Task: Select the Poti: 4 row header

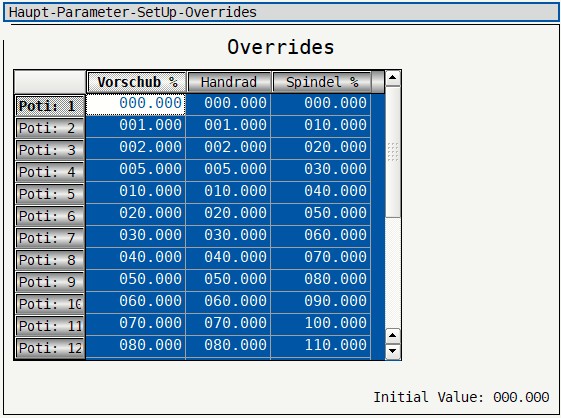Action: click(50, 172)
